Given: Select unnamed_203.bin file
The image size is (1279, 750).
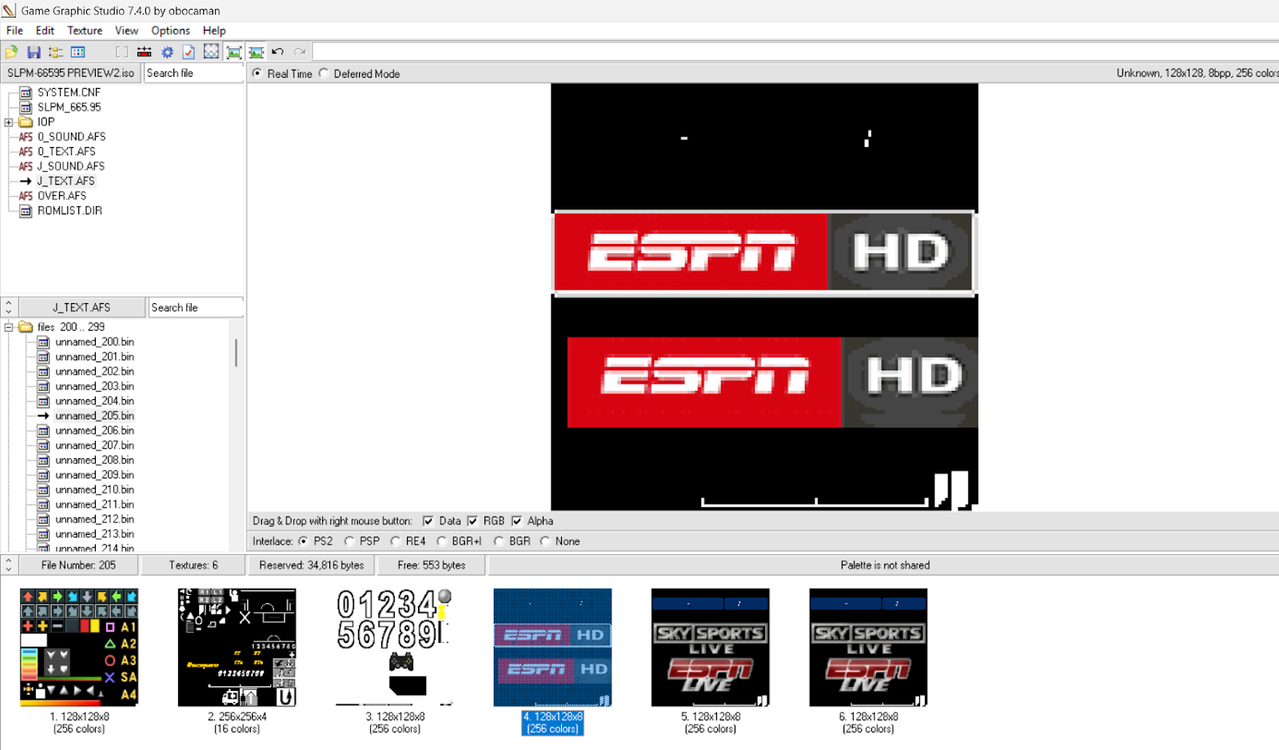Looking at the screenshot, I should pyautogui.click(x=94, y=386).
